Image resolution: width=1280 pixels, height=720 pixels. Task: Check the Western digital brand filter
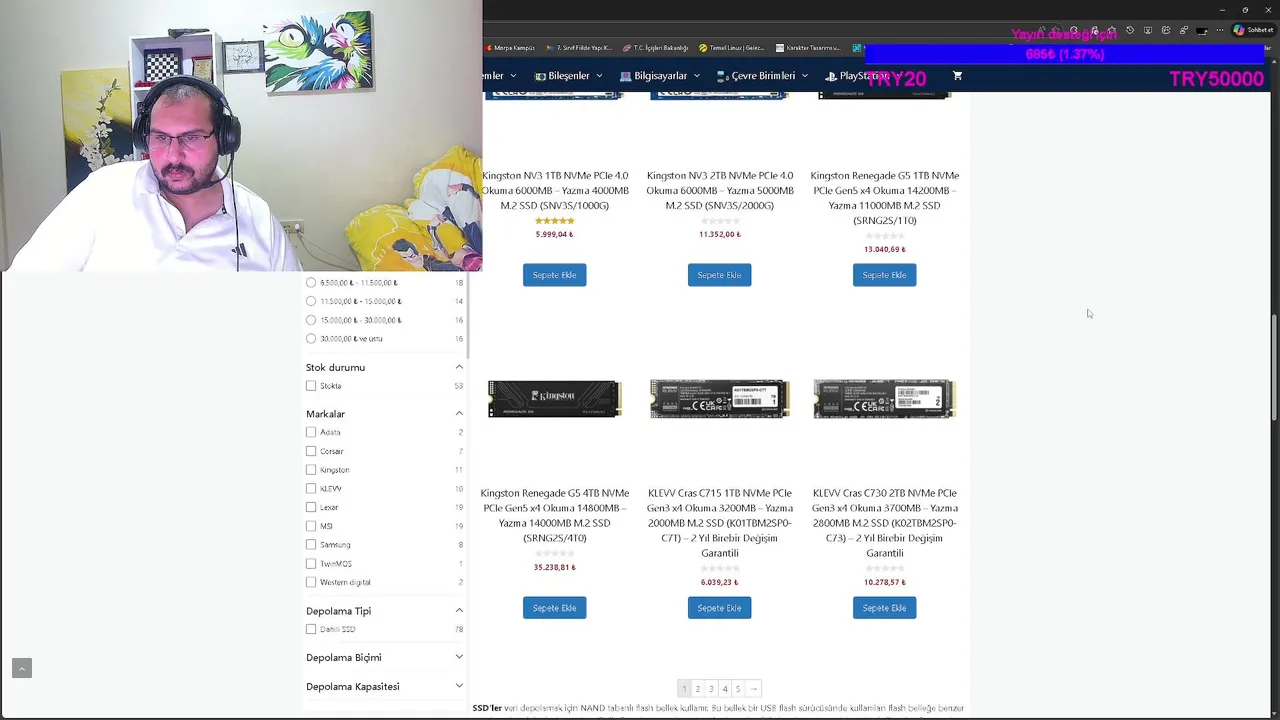[311, 582]
